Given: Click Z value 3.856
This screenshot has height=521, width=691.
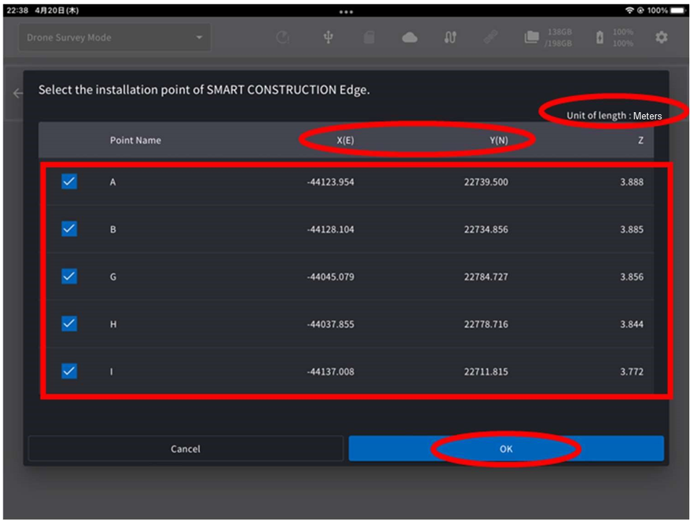Looking at the screenshot, I should click(632, 277).
